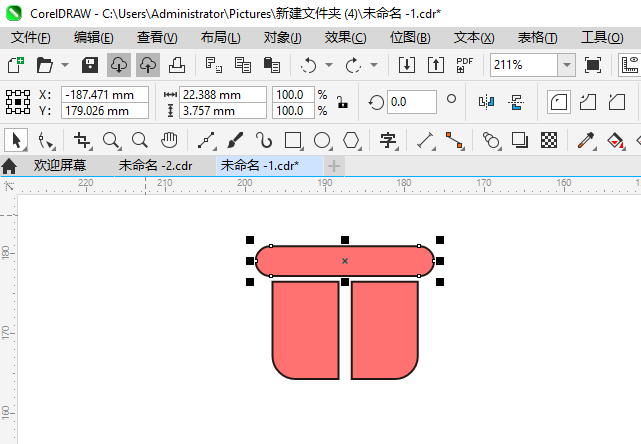
Task: Click the vertical scale percent field
Action: click(294, 111)
